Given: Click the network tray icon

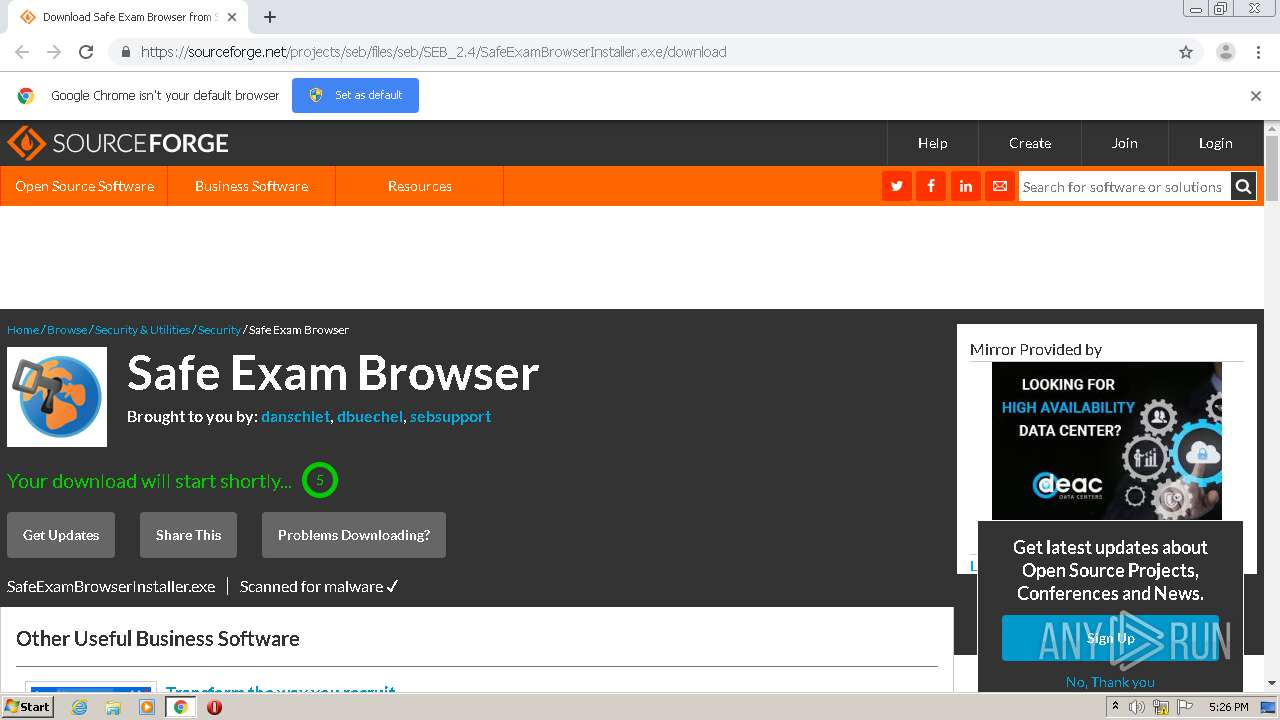Looking at the screenshot, I should (1161, 707).
